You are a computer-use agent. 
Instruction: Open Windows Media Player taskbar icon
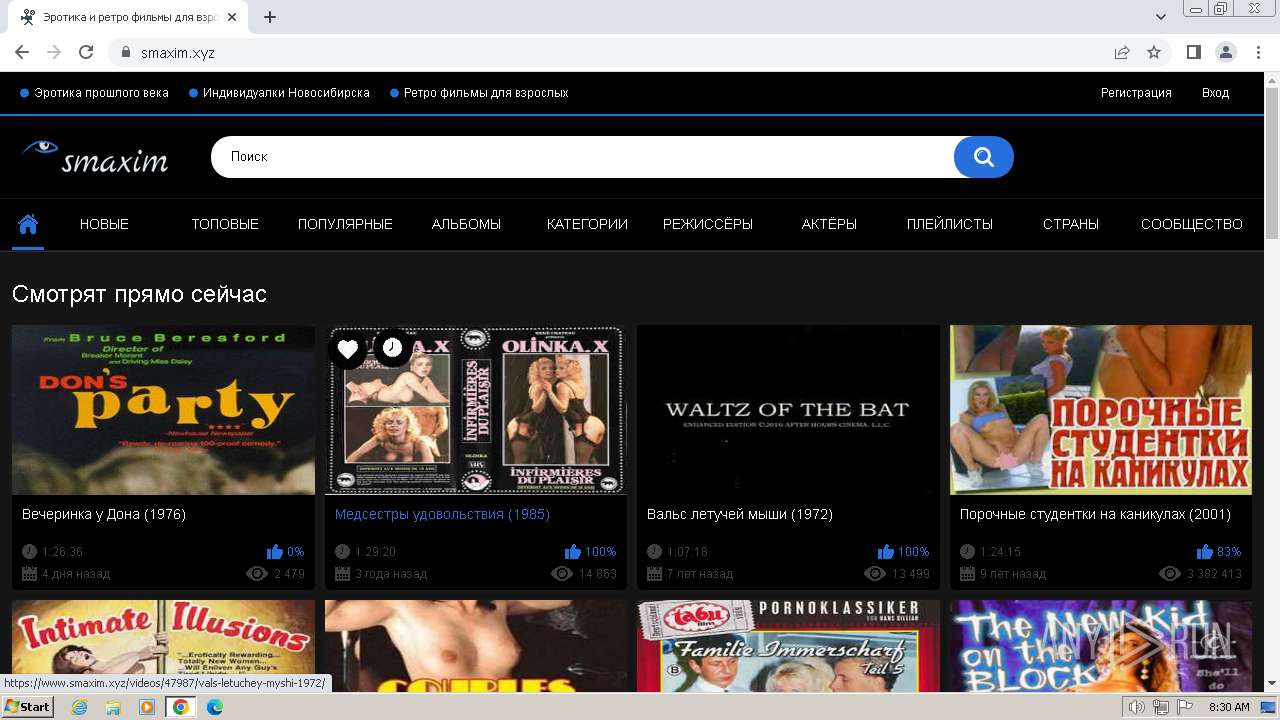pyautogui.click(x=147, y=707)
